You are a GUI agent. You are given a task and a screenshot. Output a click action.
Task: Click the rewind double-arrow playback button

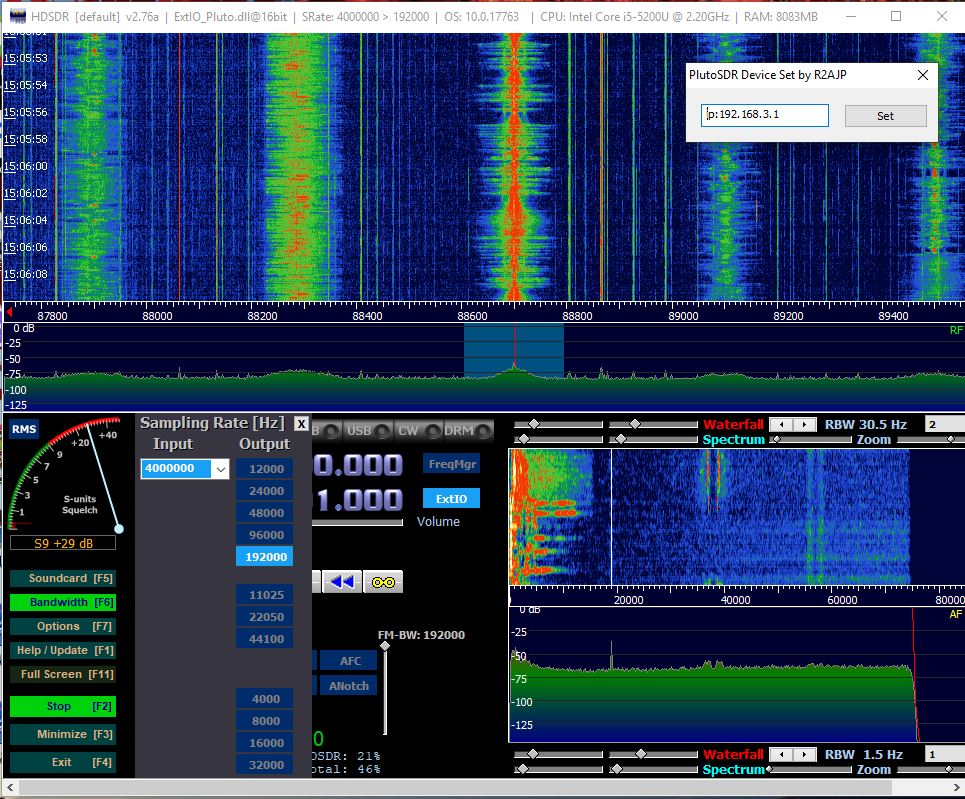point(341,581)
